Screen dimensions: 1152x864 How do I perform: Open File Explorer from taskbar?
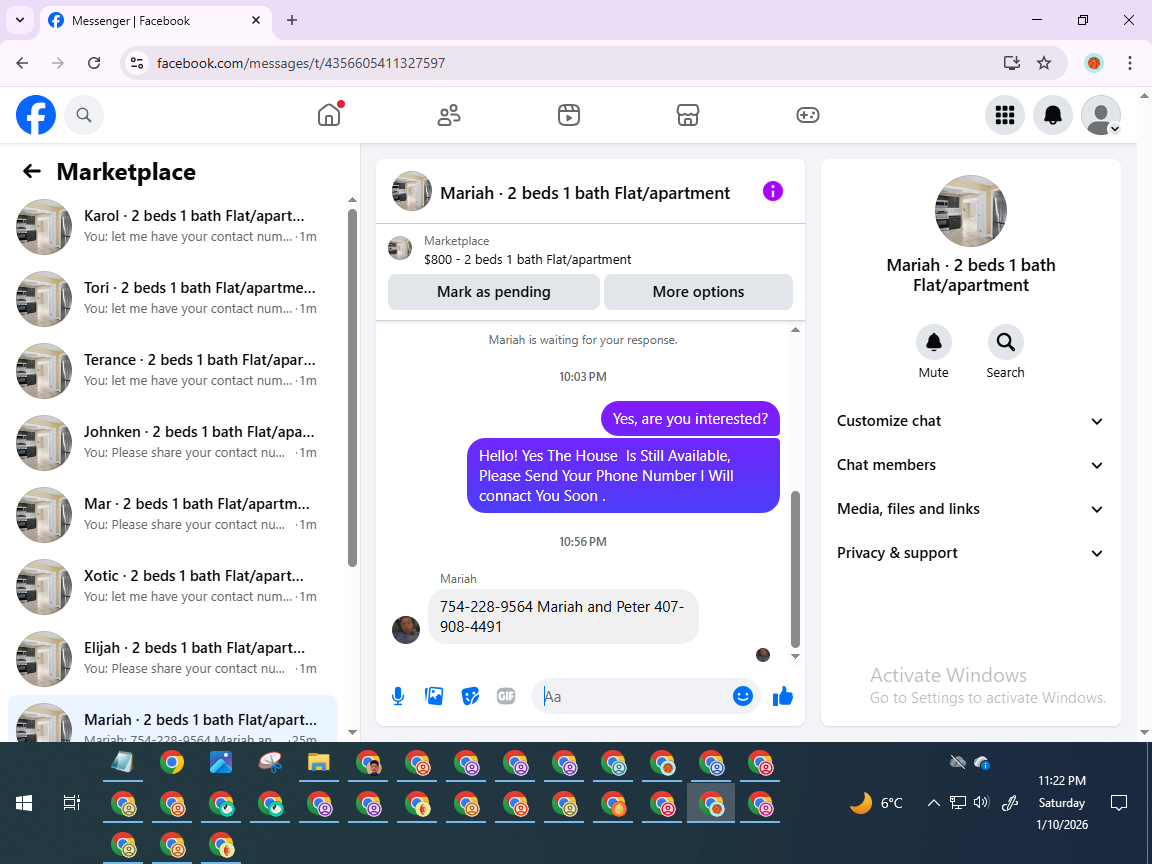[318, 763]
